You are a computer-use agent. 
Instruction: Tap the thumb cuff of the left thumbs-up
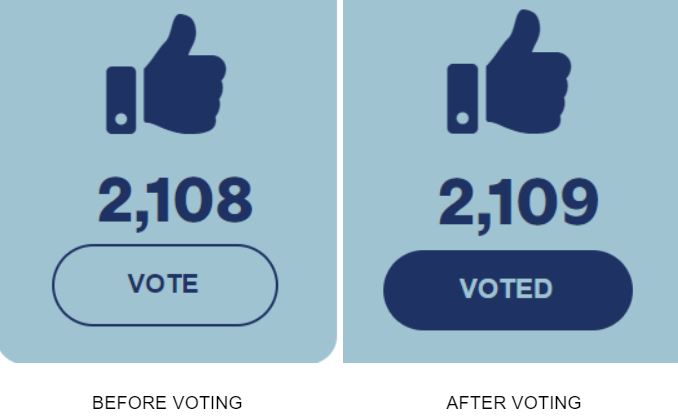click(x=121, y=100)
